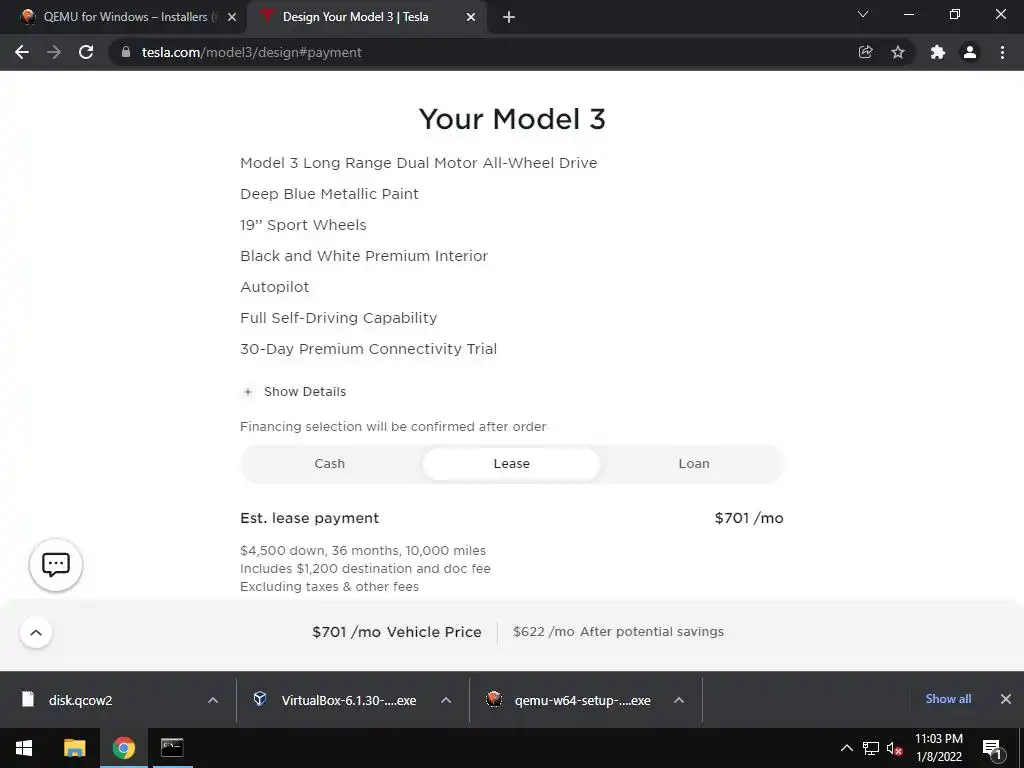Open Command Prompt from taskbar
1024x768 pixels.
coord(172,748)
